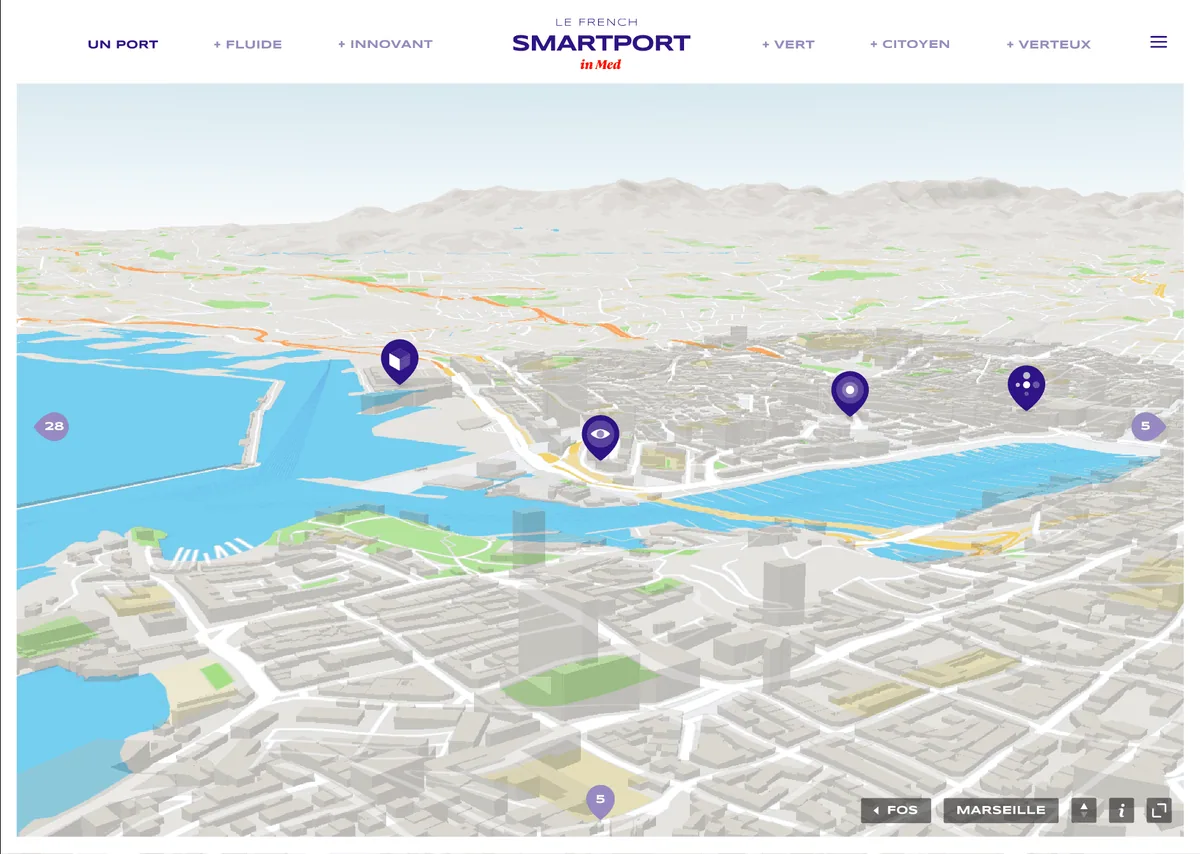Open the hamburger menu
The image size is (1200, 854).
[1158, 42]
